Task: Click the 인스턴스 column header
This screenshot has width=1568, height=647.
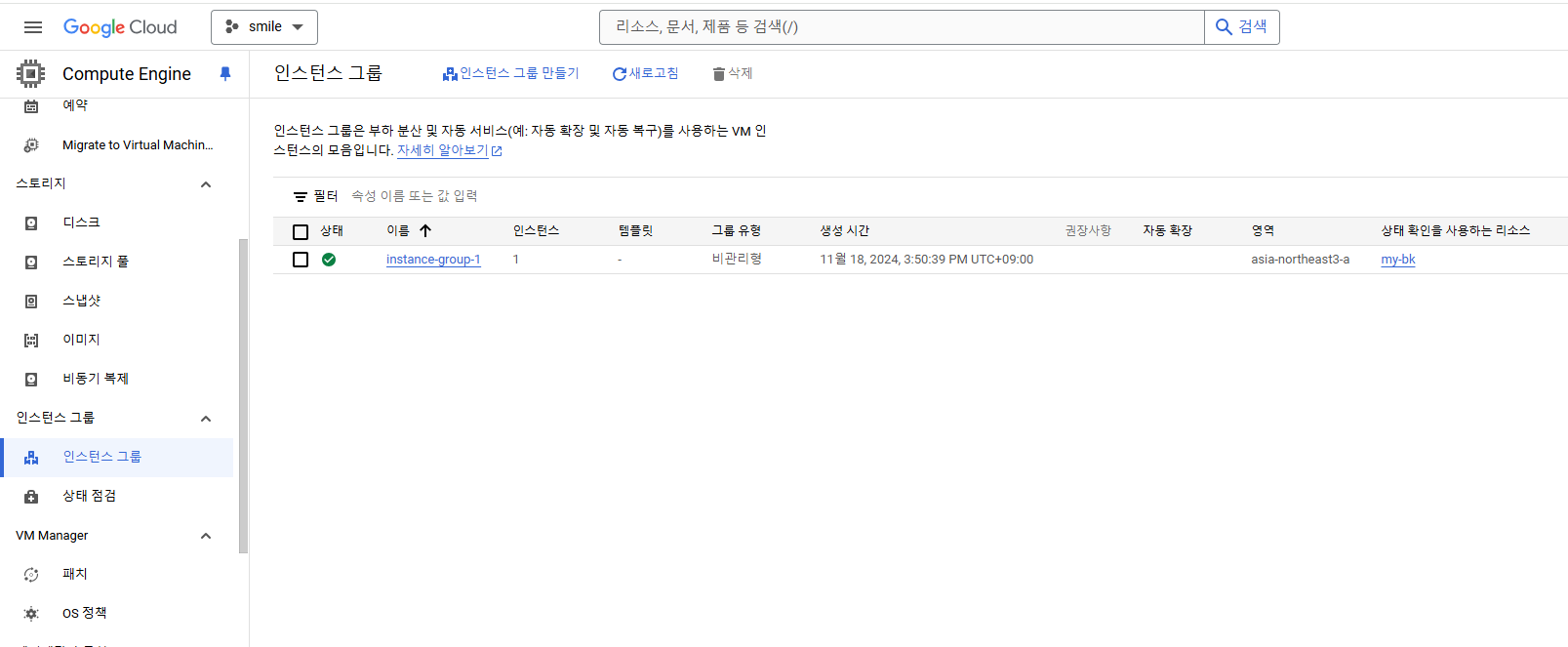Action: pos(537,231)
